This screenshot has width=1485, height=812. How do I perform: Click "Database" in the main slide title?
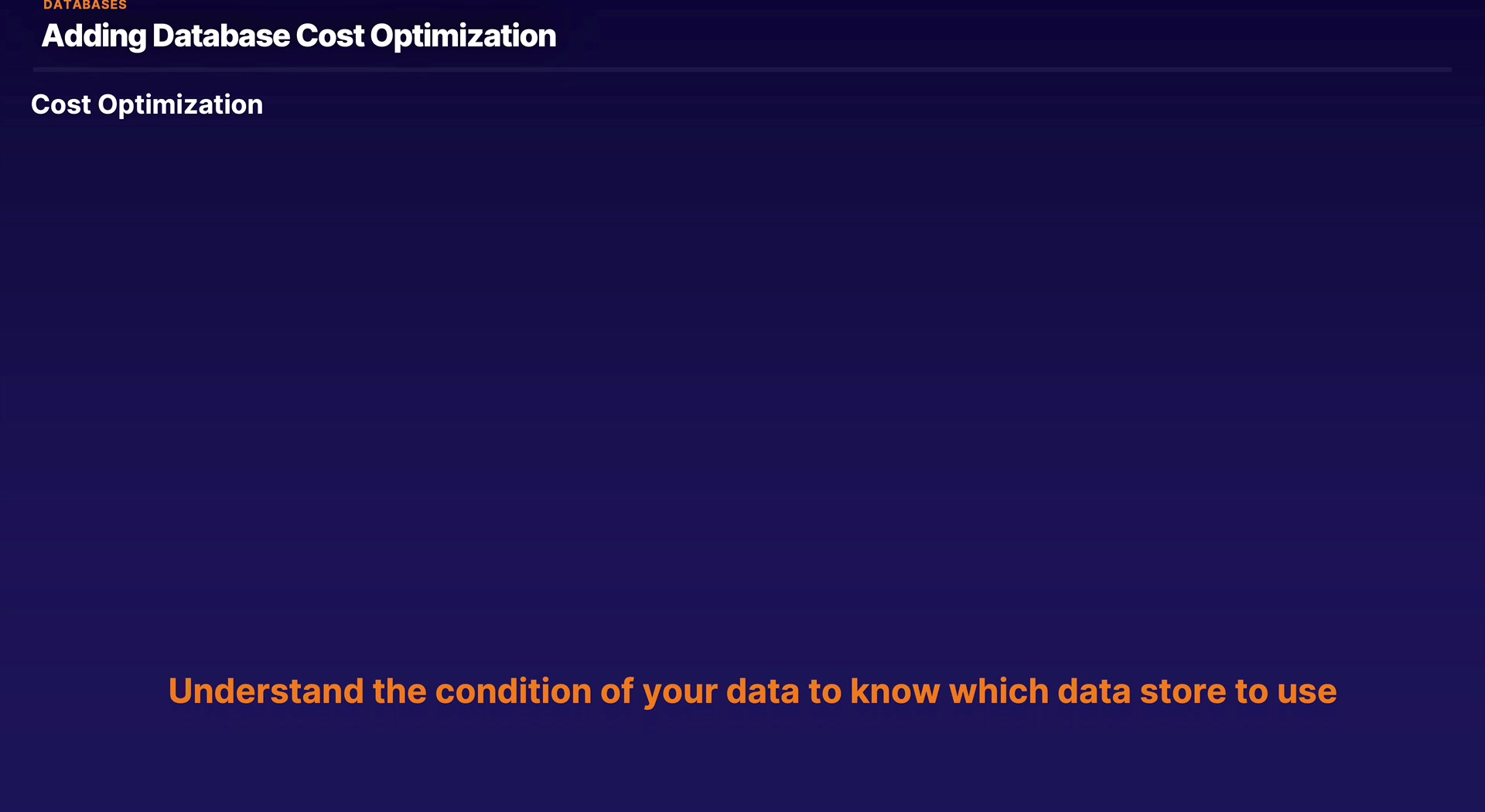(x=221, y=36)
